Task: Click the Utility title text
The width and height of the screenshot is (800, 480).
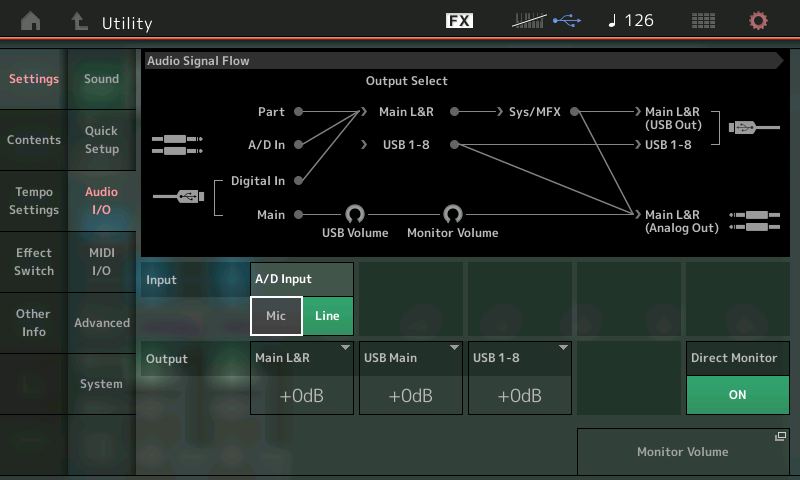Action: click(x=127, y=23)
